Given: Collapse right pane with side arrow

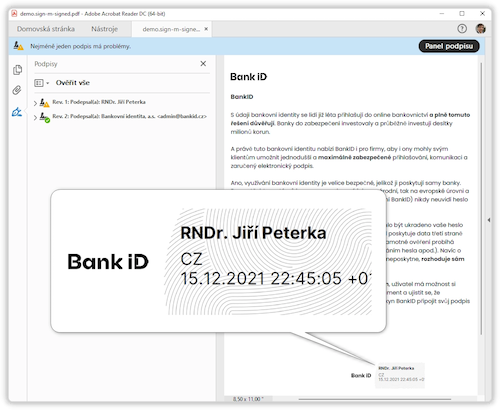Looking at the screenshot, I should 489,220.
